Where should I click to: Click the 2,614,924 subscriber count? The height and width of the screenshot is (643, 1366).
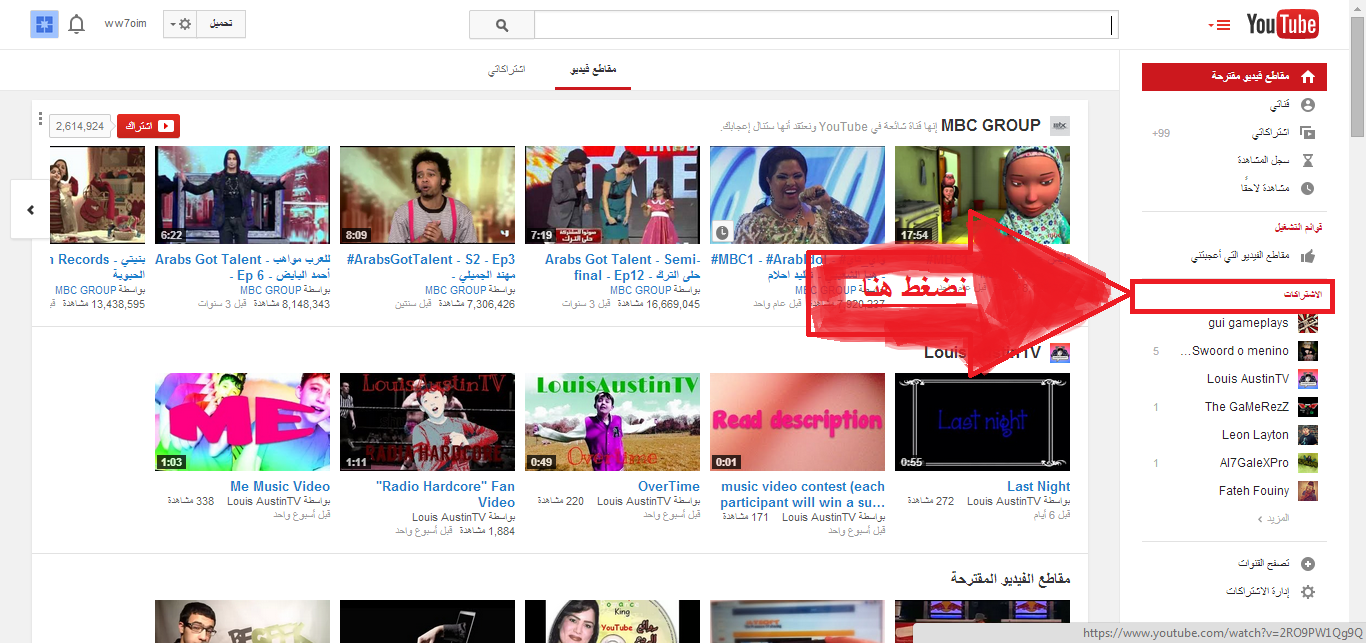pyautogui.click(x=80, y=126)
